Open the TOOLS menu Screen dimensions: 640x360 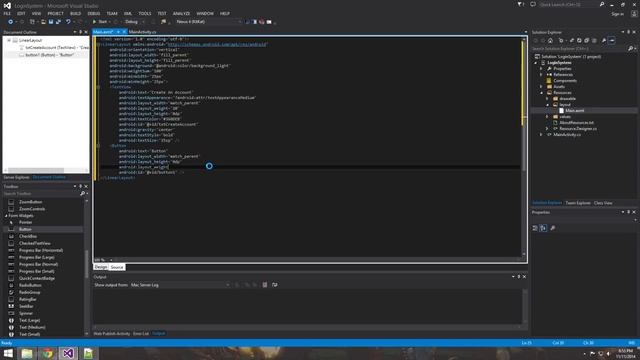click(x=144, y=13)
